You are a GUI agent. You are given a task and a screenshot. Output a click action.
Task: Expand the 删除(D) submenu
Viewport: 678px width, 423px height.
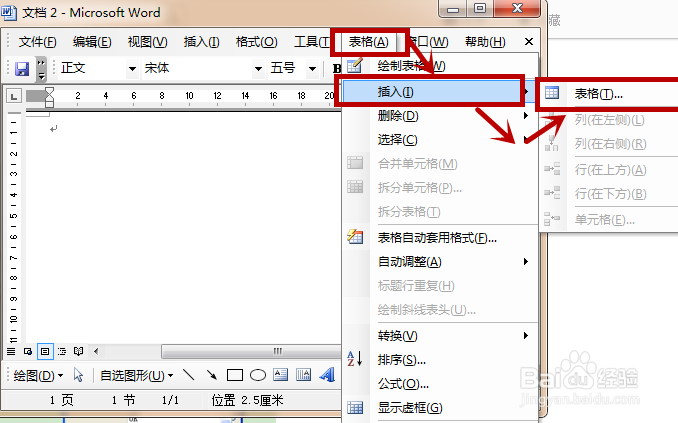click(526, 115)
